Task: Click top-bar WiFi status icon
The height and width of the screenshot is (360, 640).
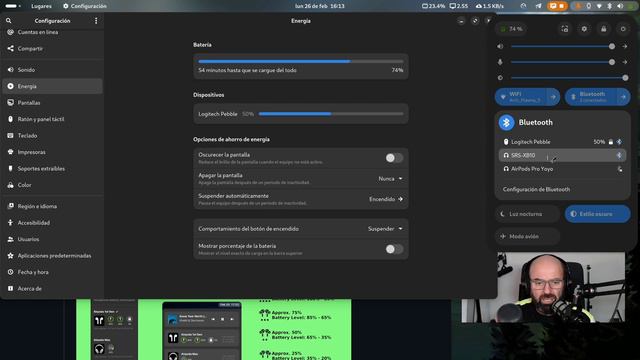Action: point(599,6)
